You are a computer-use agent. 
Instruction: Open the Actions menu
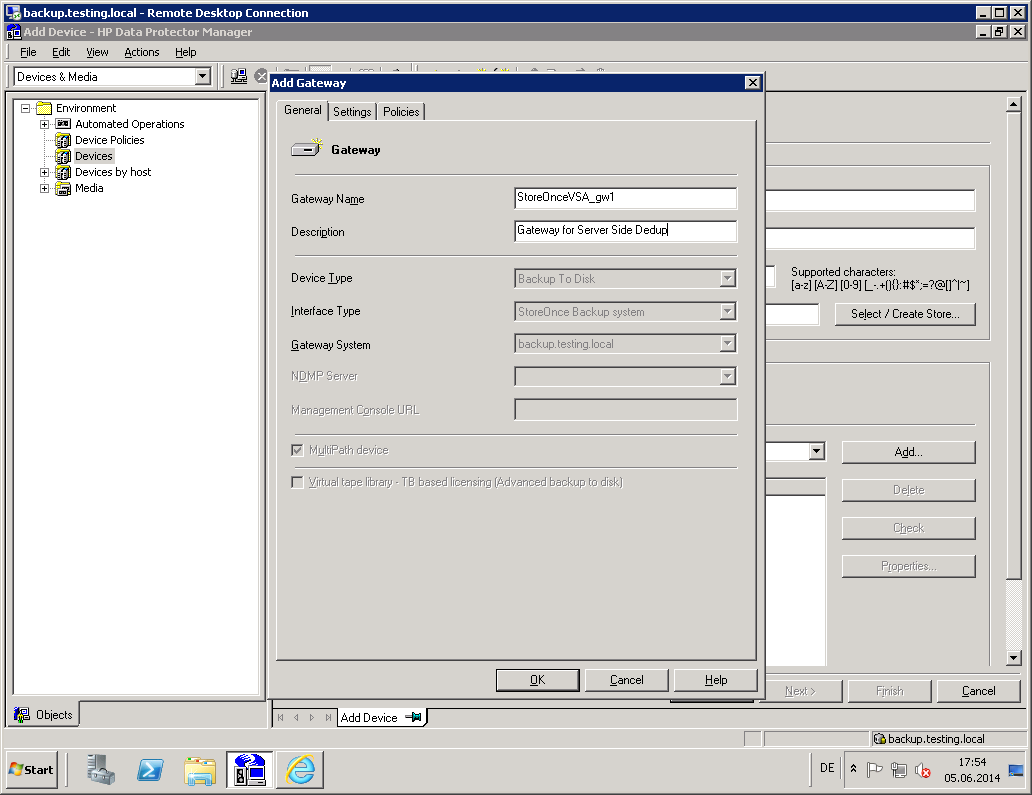click(x=142, y=52)
